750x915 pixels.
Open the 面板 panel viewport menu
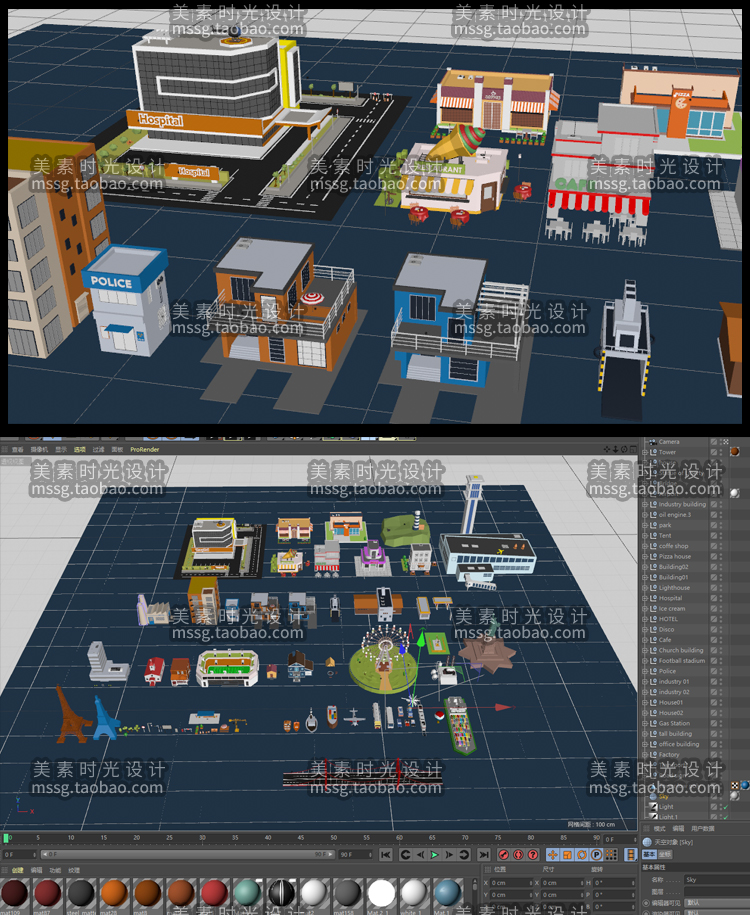[x=117, y=449]
